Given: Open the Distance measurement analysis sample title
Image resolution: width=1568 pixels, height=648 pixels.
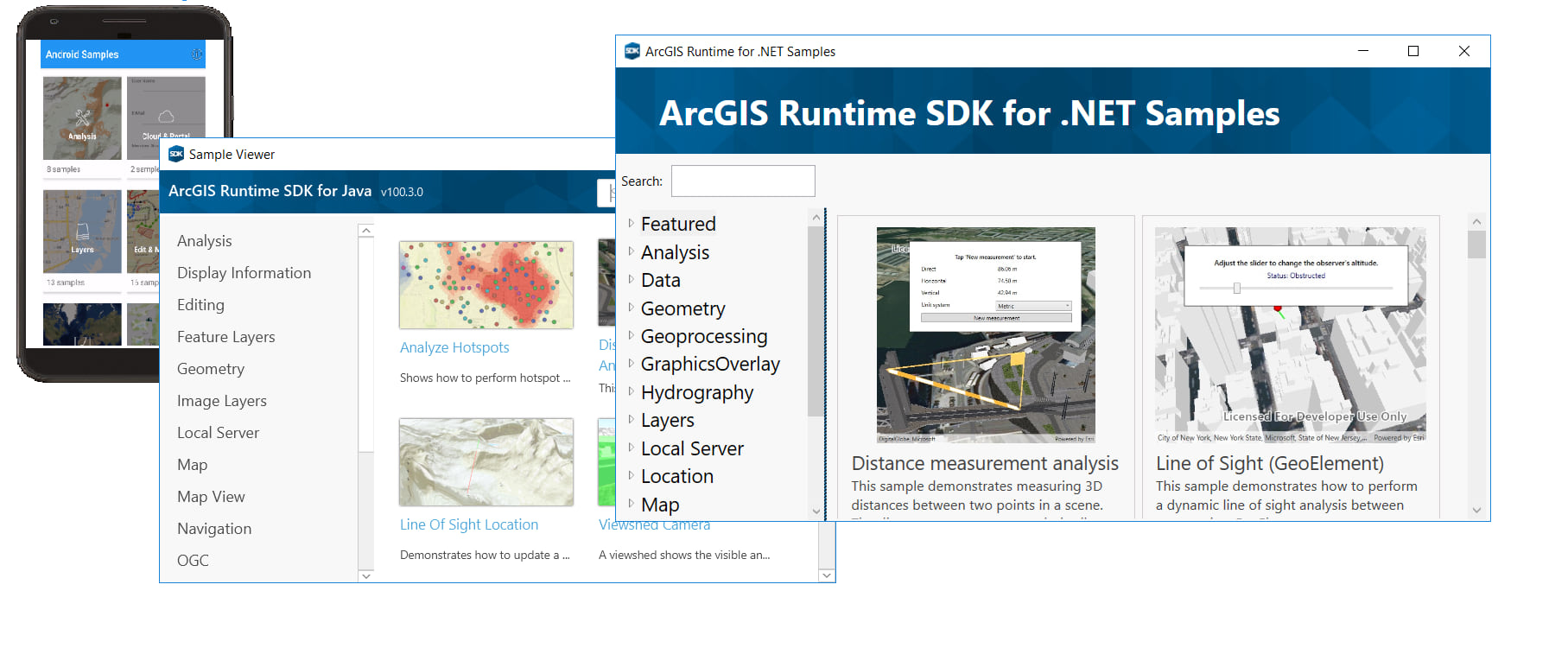Looking at the screenshot, I should [985, 464].
